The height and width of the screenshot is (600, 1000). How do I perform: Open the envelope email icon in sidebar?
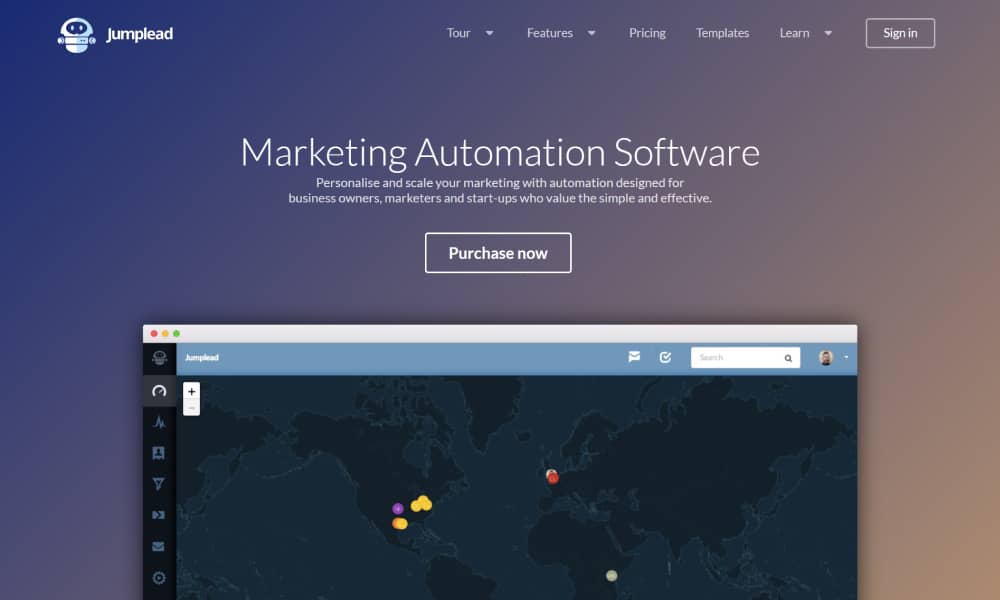(x=159, y=546)
